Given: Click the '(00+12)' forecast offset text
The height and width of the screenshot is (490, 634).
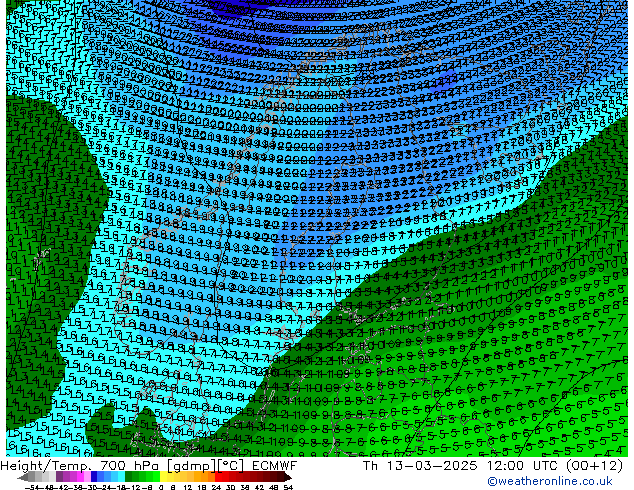Looking at the screenshot, I should (x=594, y=466).
